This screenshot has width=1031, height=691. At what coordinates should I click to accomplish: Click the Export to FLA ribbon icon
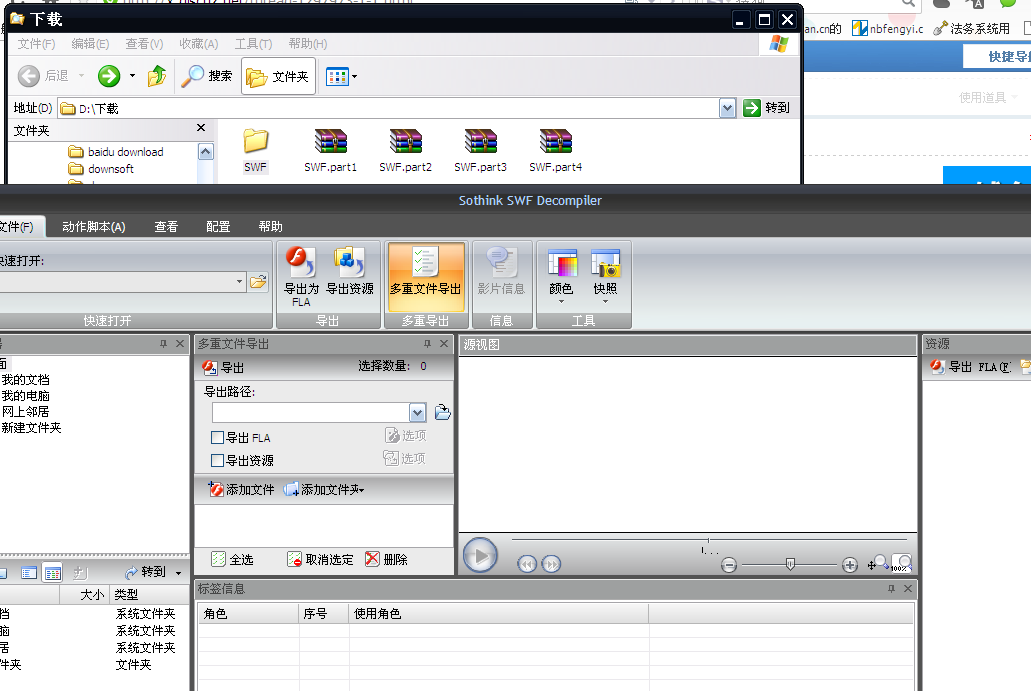pos(301,277)
